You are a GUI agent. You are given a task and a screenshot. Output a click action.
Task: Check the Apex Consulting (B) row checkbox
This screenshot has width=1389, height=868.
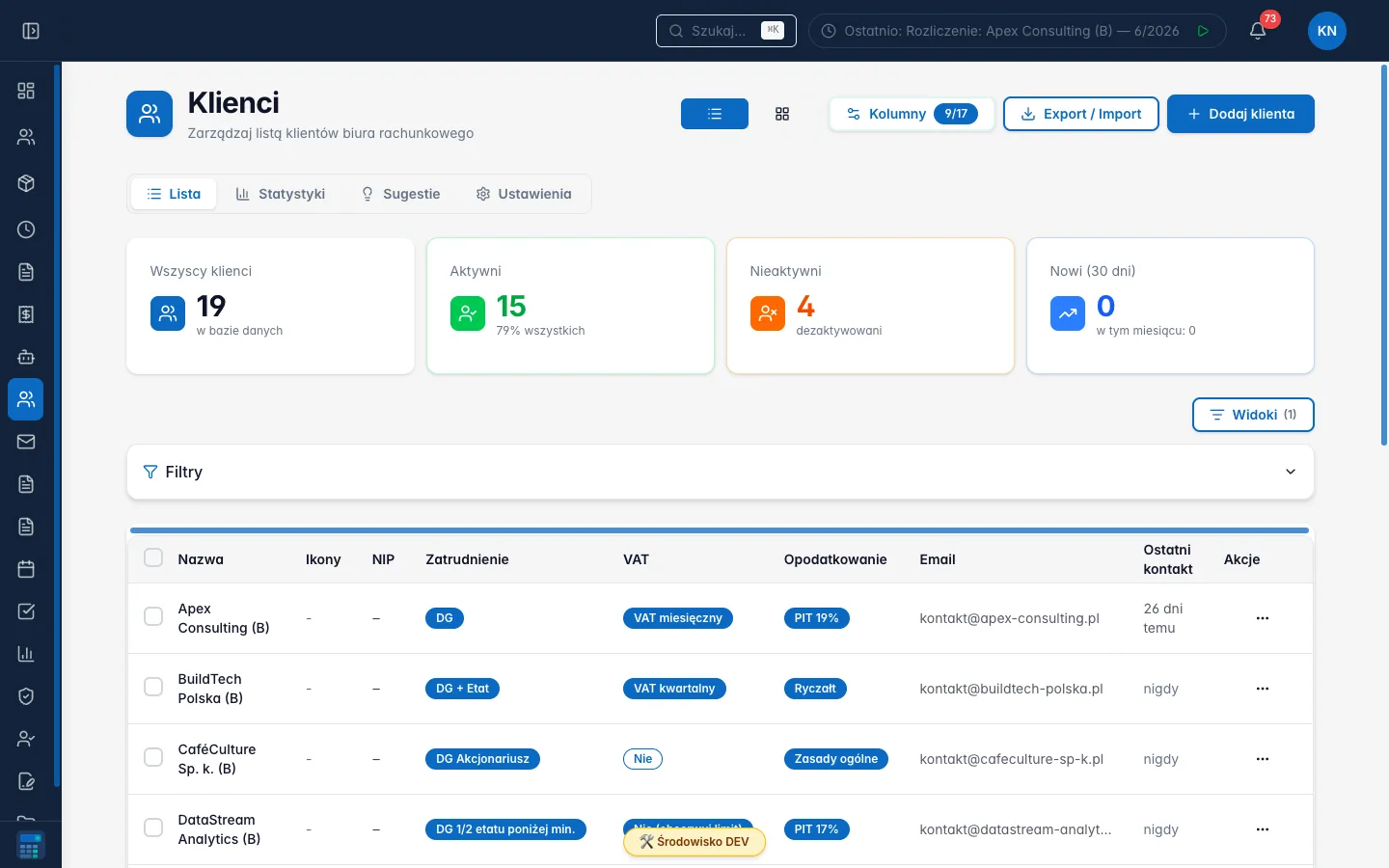[x=153, y=616]
